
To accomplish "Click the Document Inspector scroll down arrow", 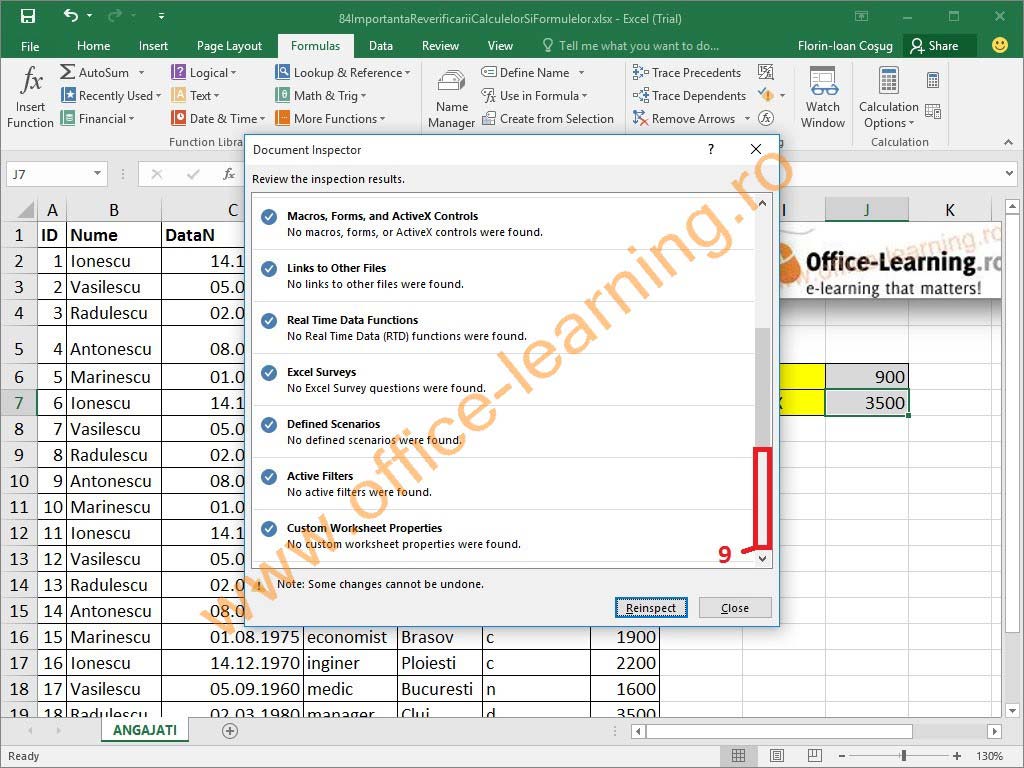I will click(x=762, y=558).
